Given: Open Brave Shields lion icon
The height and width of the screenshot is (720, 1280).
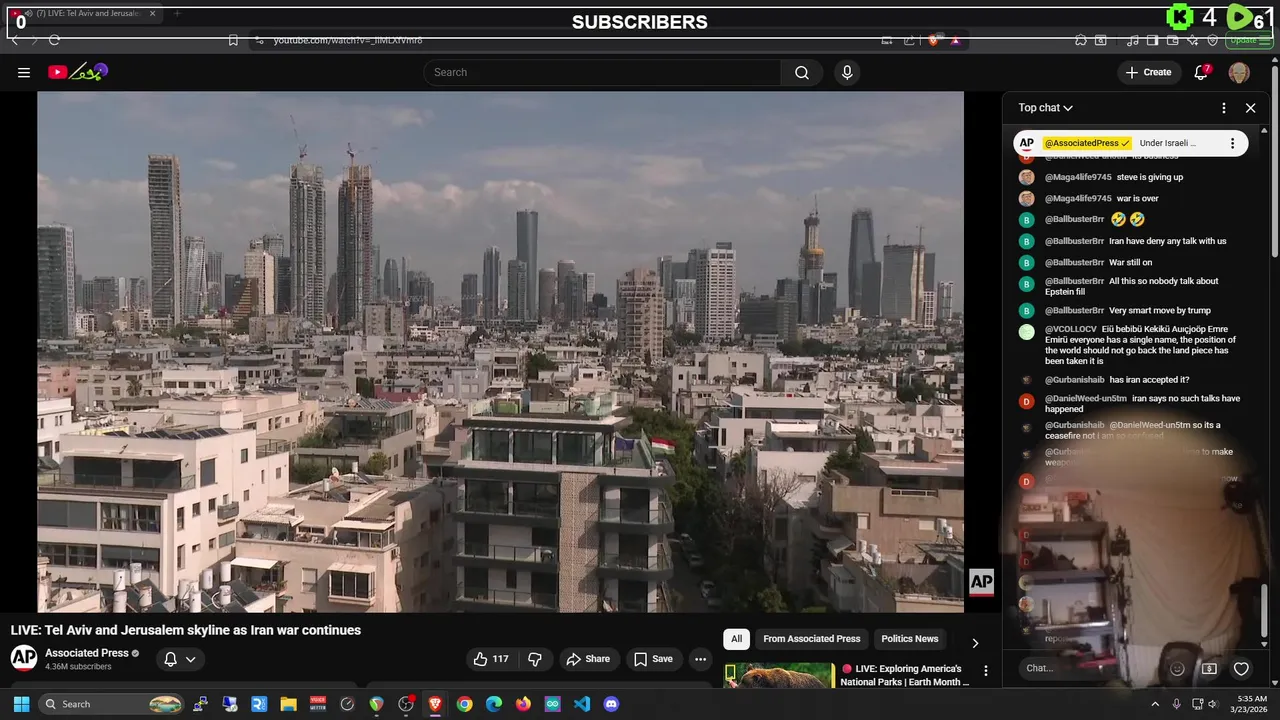Looking at the screenshot, I should point(934,40).
